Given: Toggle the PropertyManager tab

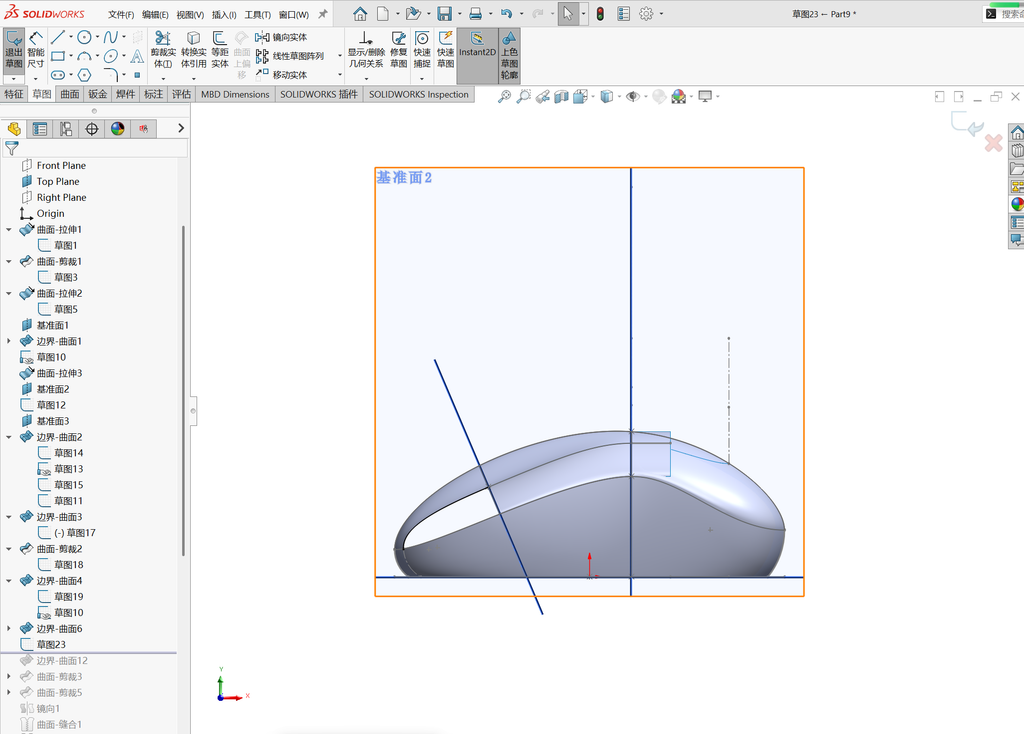Looking at the screenshot, I should [x=39, y=129].
